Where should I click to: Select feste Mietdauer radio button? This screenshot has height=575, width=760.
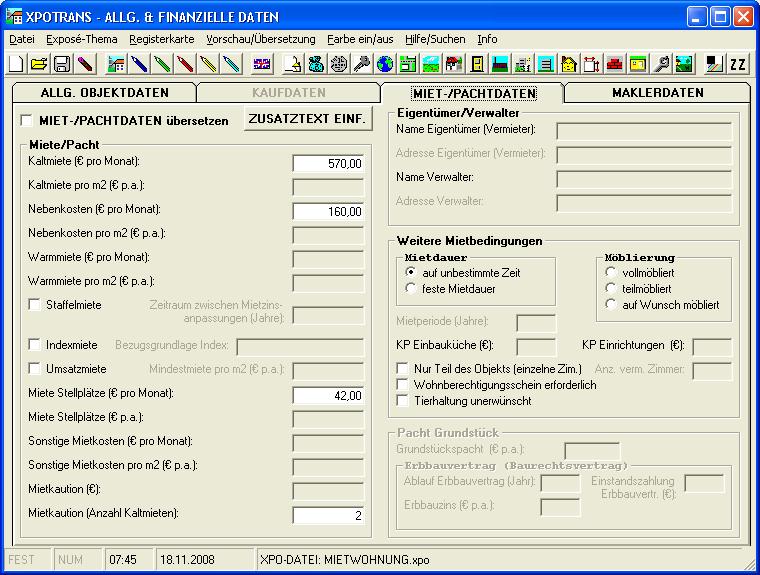(410, 289)
